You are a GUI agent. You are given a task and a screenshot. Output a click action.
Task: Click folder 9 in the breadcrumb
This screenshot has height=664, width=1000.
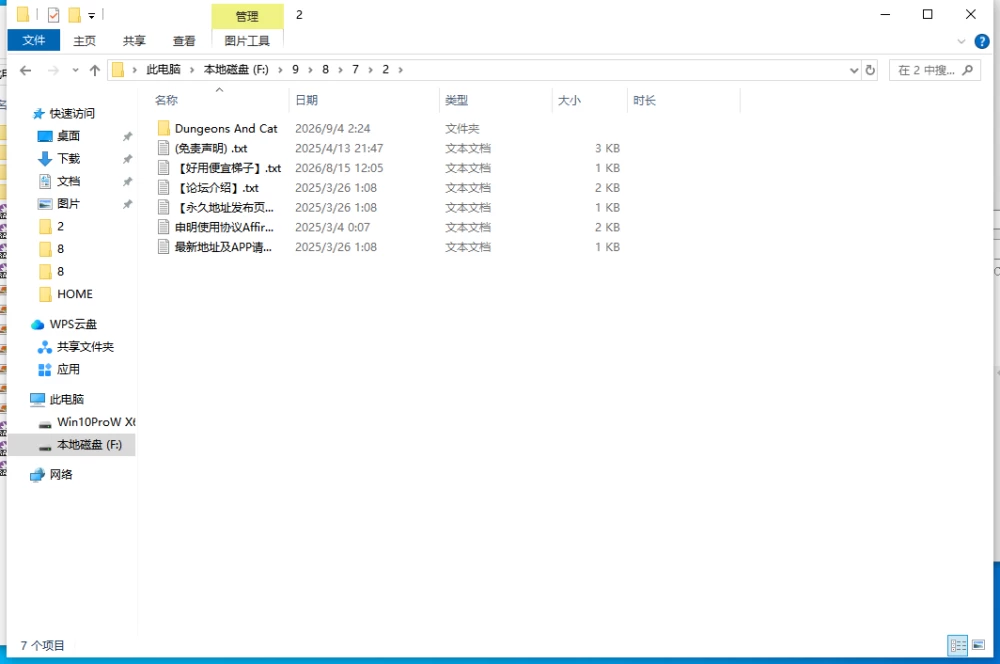pos(295,70)
